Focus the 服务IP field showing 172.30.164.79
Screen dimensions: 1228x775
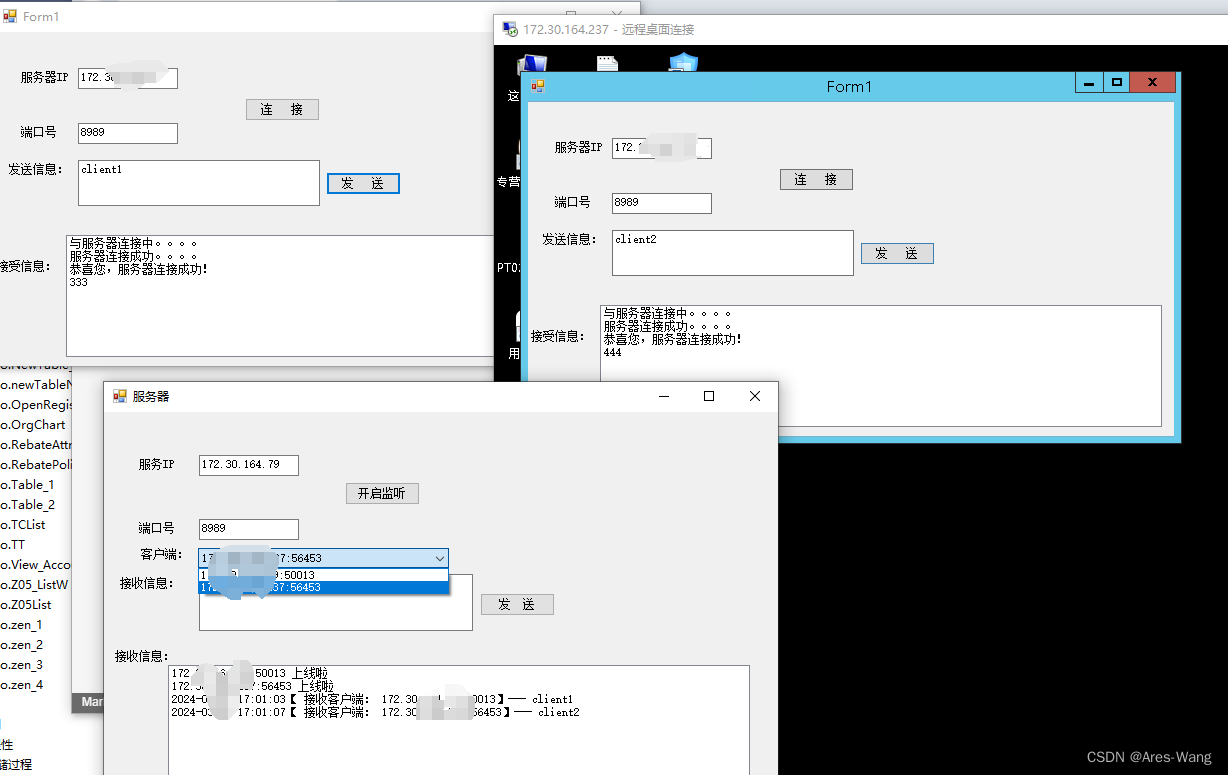point(249,465)
